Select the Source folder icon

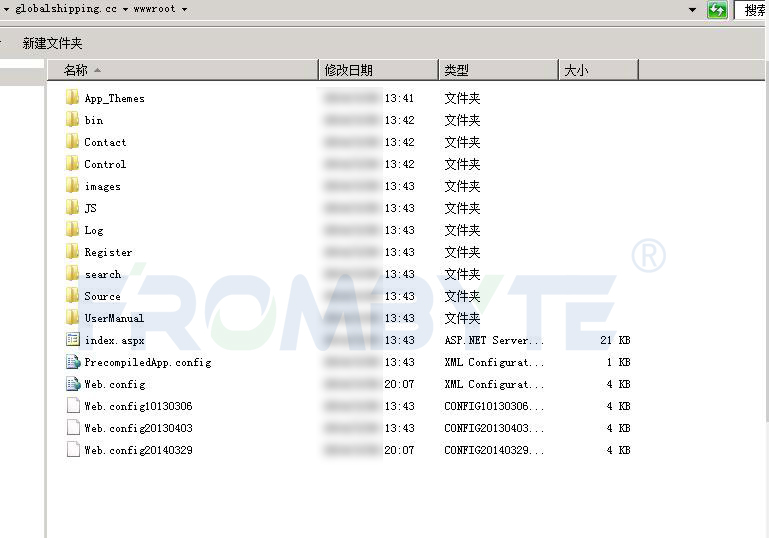(73, 296)
